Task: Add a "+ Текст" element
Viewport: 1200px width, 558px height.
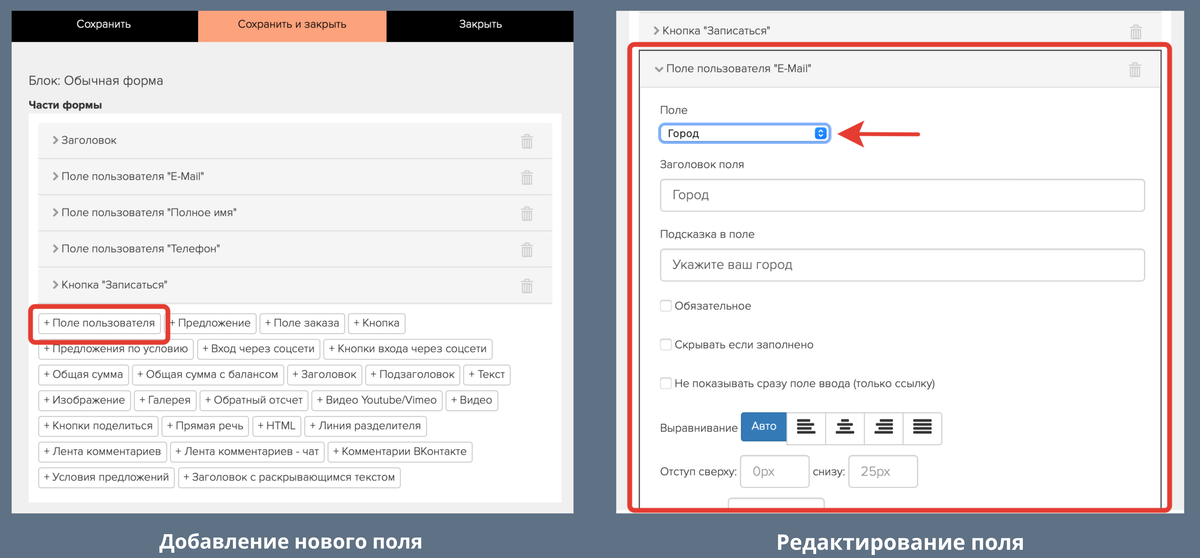Action: pyautogui.click(x=487, y=374)
